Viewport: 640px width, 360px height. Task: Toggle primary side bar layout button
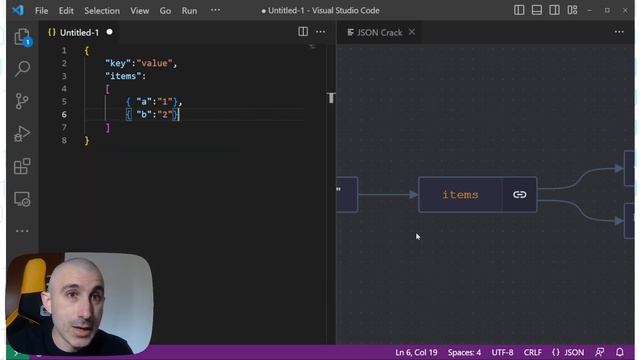pos(519,10)
